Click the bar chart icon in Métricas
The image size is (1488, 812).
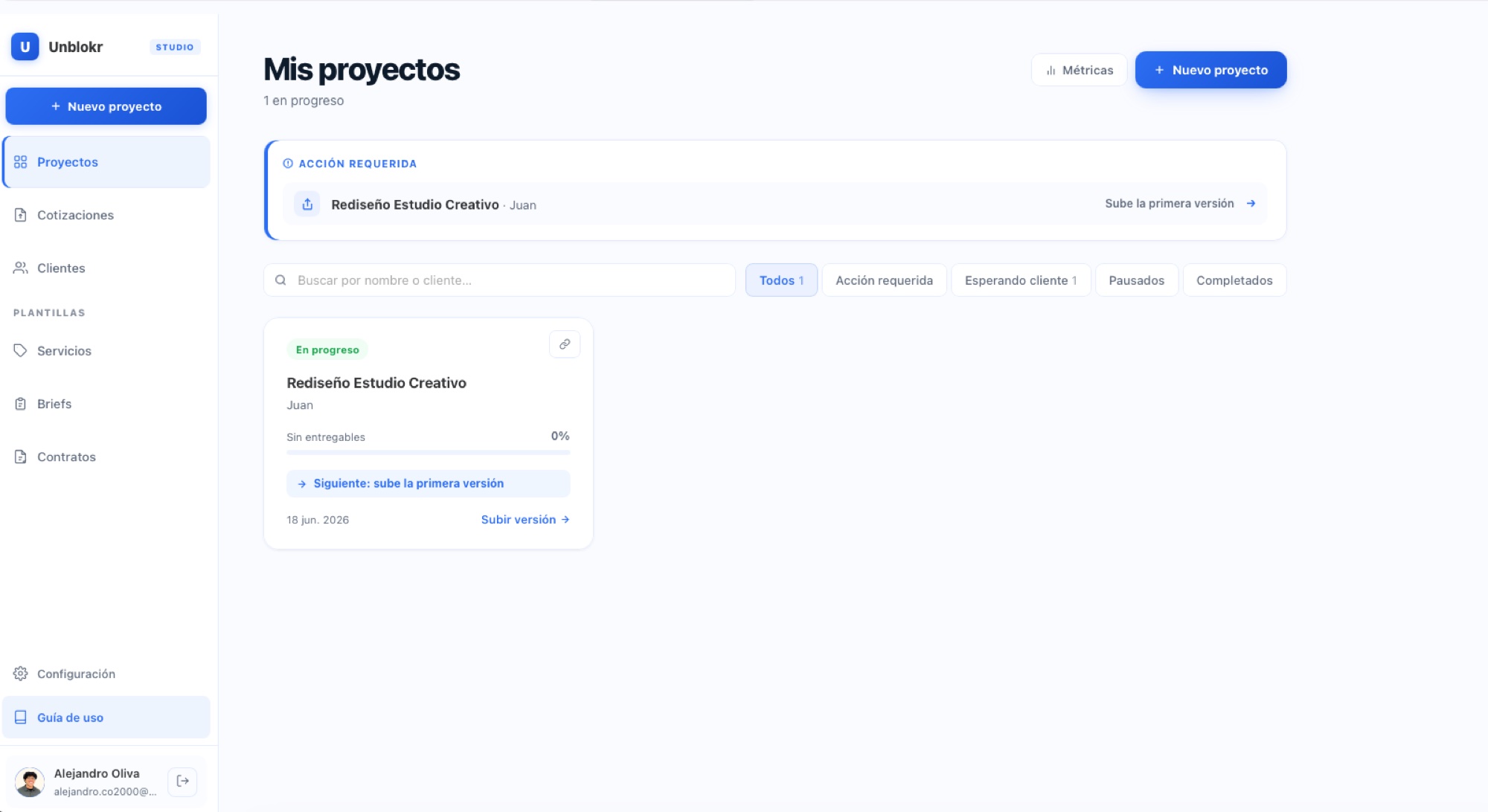[1051, 71]
